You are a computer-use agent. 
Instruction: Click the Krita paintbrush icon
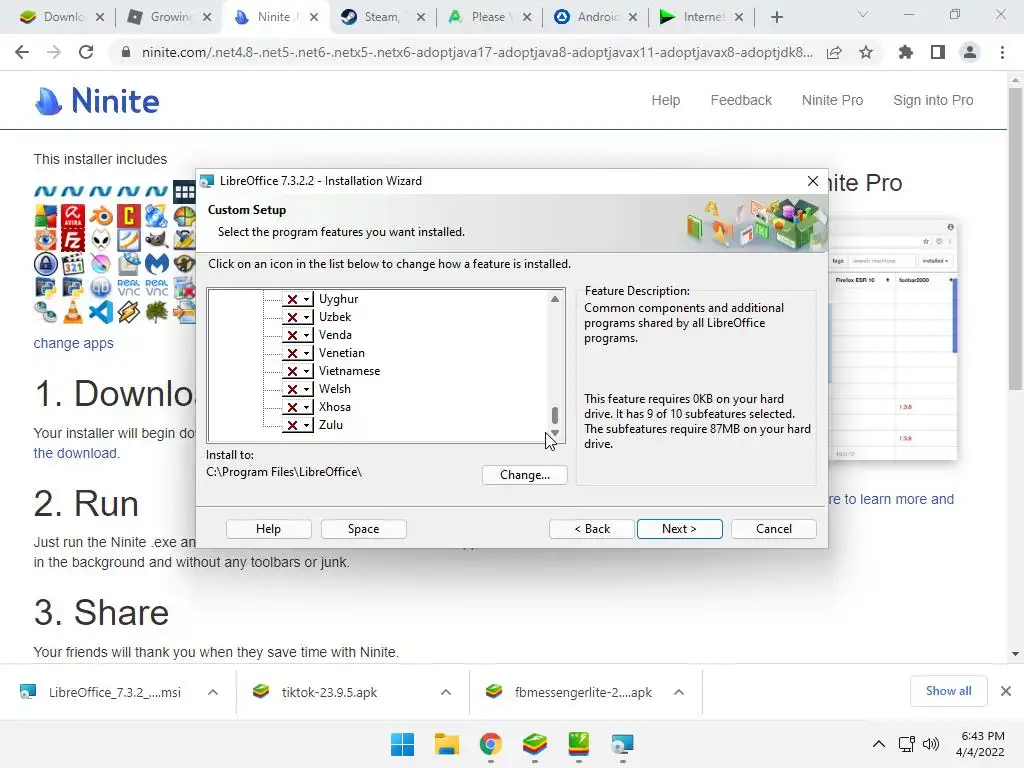(x=101, y=264)
